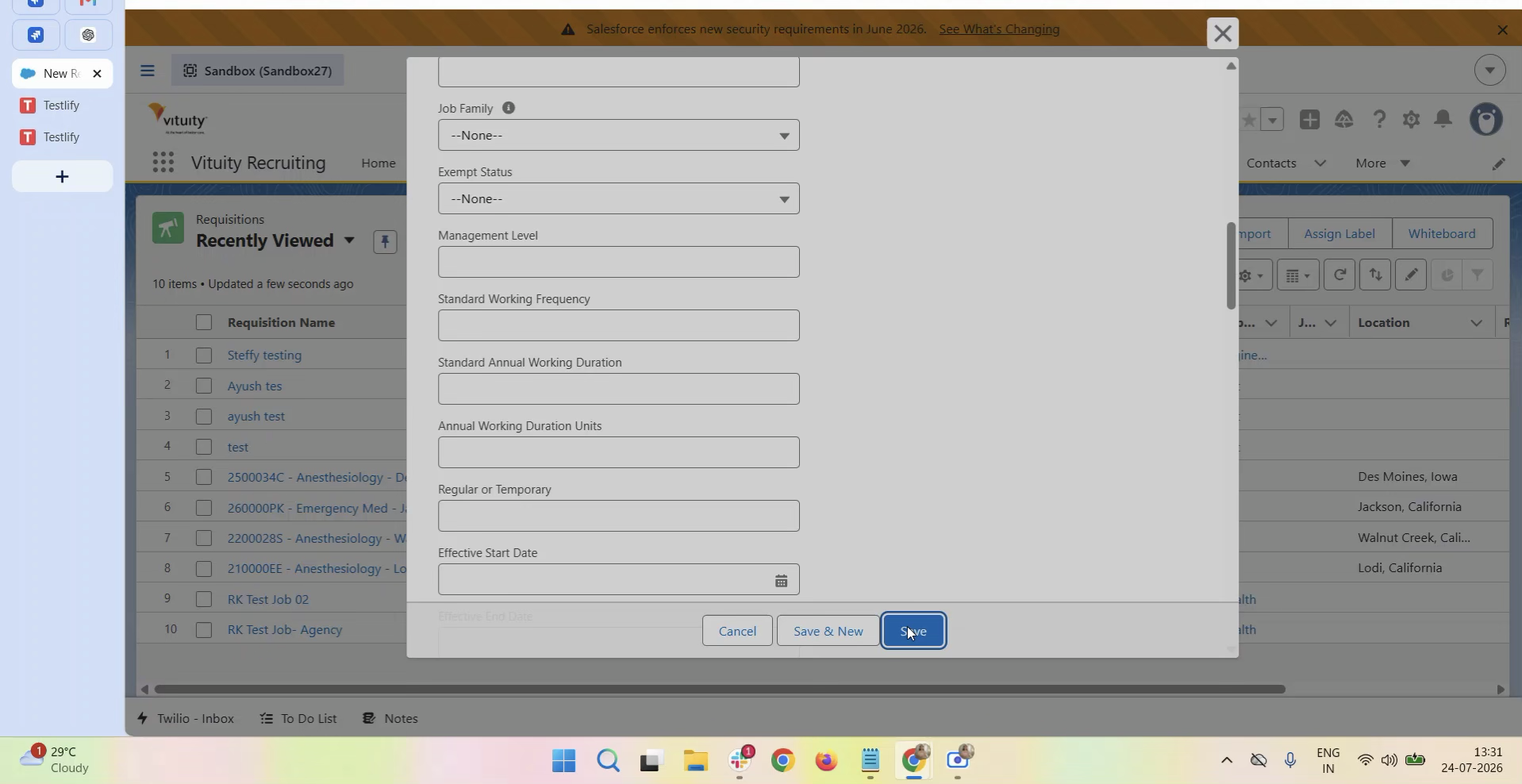
Task: Open the Whiteboard view
Action: click(x=1442, y=234)
